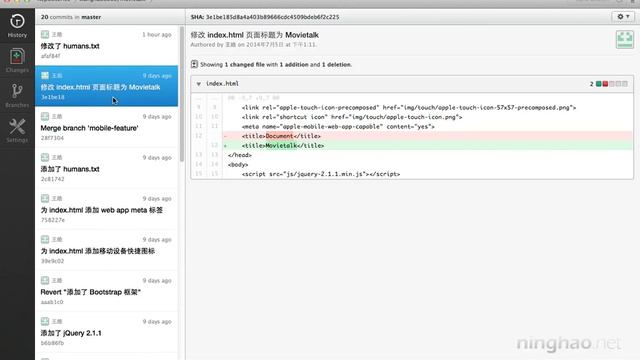Open the Branches tab
This screenshot has width=640, height=360.
point(17,96)
